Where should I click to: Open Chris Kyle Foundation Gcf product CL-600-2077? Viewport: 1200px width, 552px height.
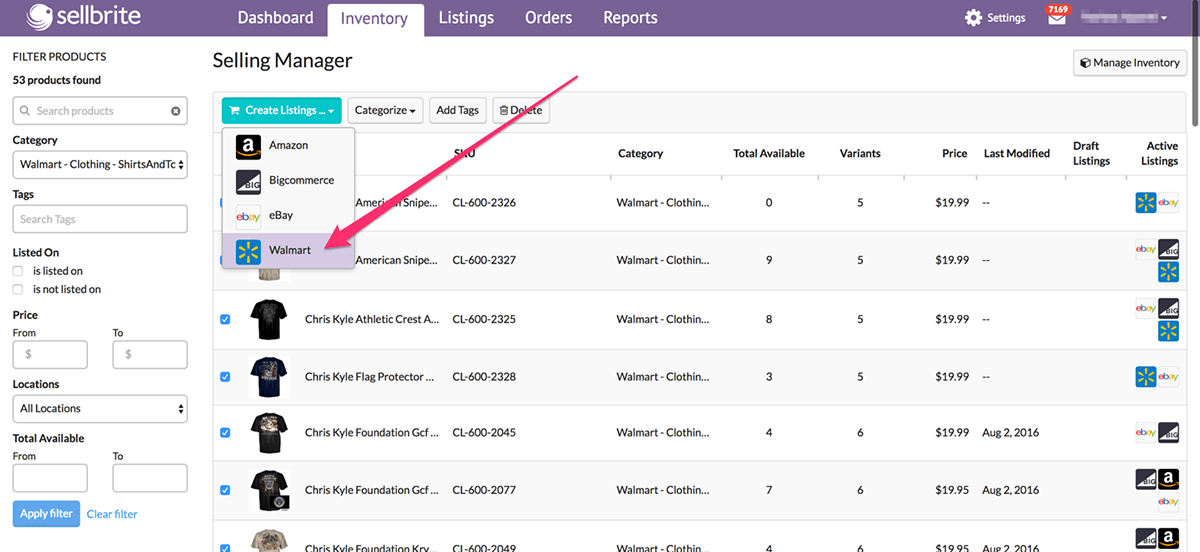(372, 490)
